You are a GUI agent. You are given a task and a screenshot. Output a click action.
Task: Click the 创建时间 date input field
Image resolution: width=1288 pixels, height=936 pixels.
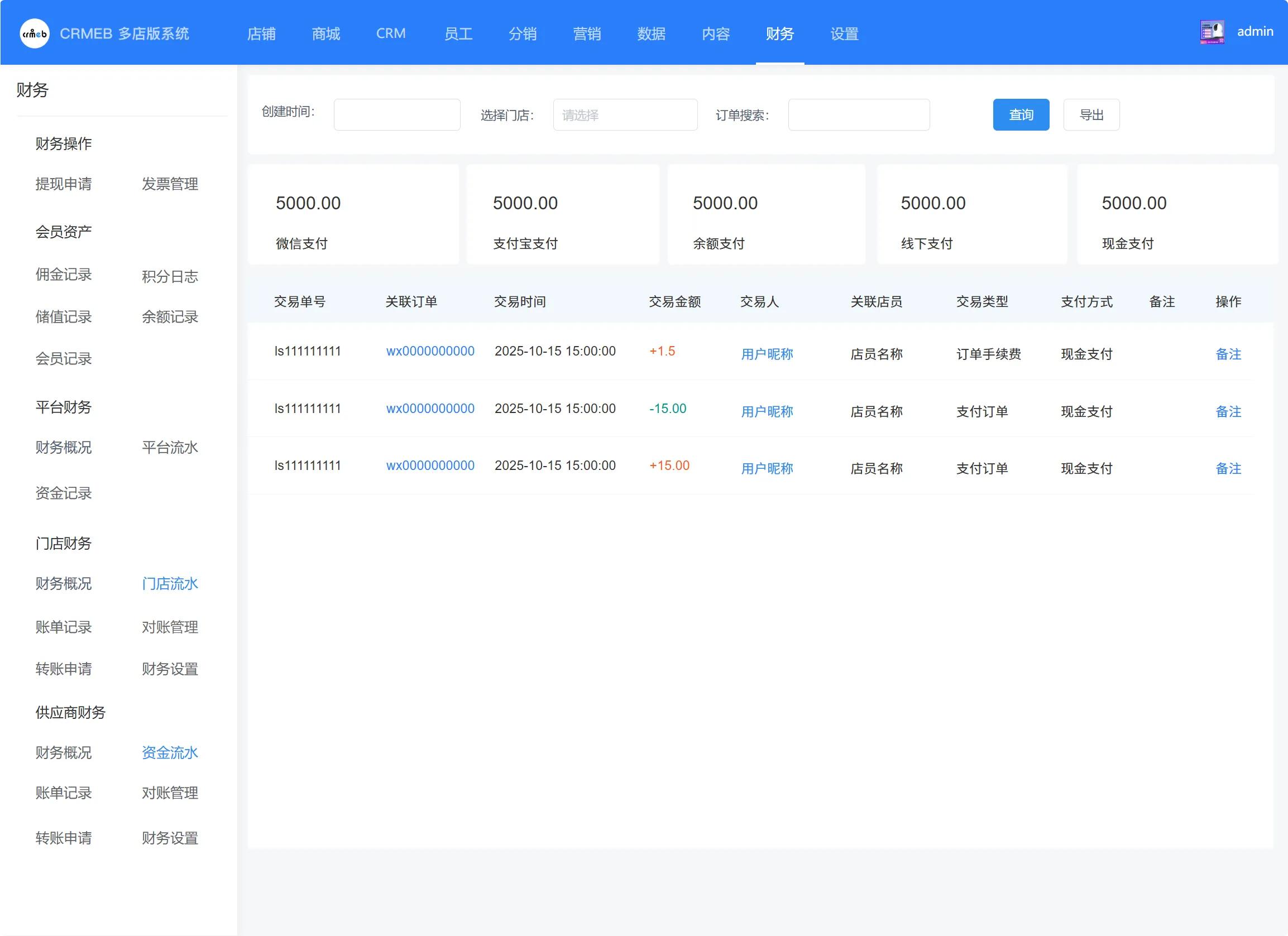click(396, 115)
